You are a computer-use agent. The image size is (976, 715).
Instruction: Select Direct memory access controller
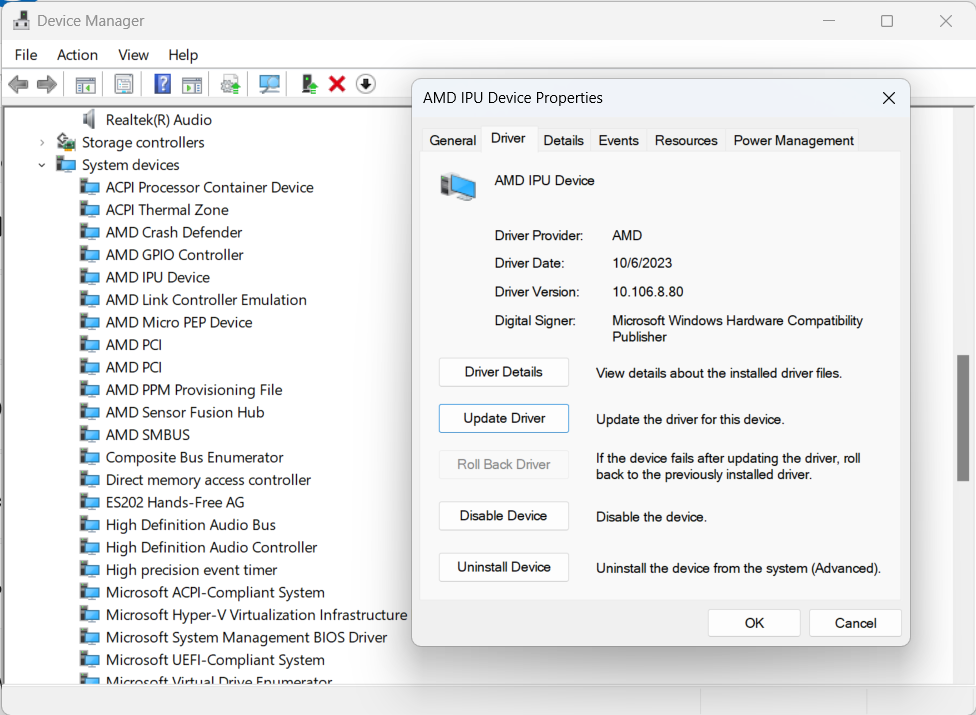(x=208, y=480)
